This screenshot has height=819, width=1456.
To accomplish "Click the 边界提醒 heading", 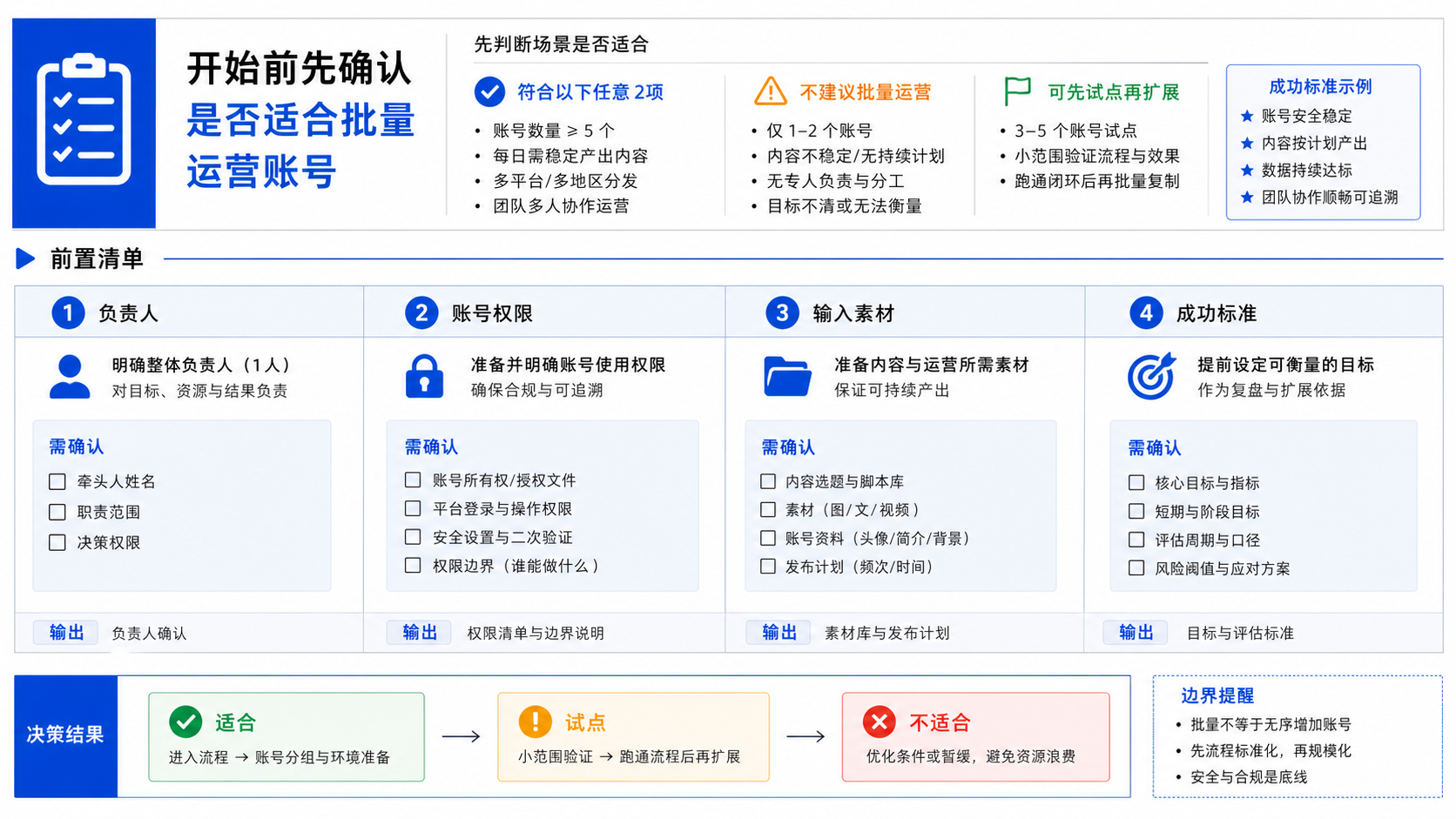I will [1217, 695].
